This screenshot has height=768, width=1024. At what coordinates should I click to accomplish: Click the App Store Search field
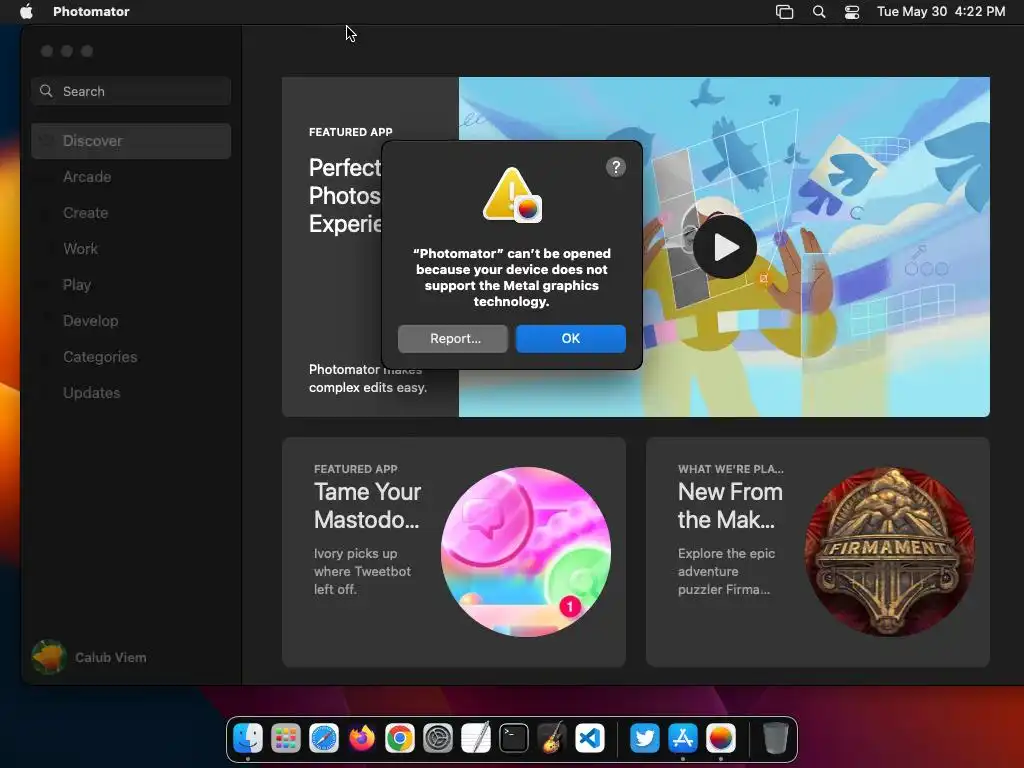[x=131, y=91]
